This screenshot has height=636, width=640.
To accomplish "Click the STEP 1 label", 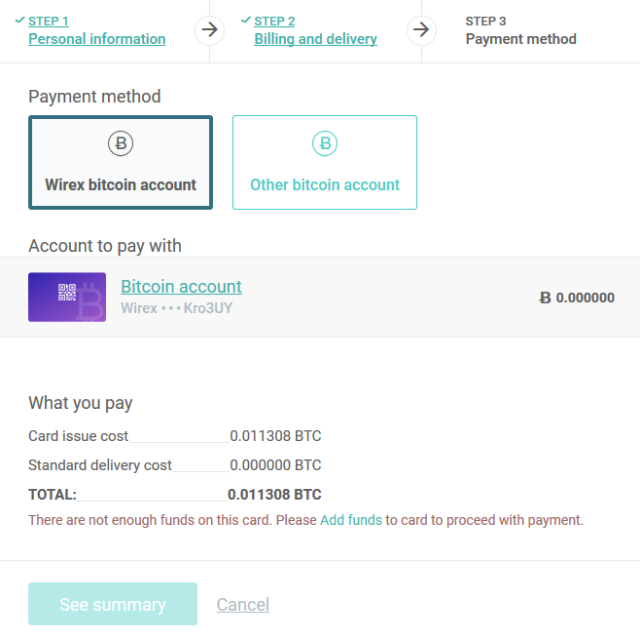I will click(49, 21).
